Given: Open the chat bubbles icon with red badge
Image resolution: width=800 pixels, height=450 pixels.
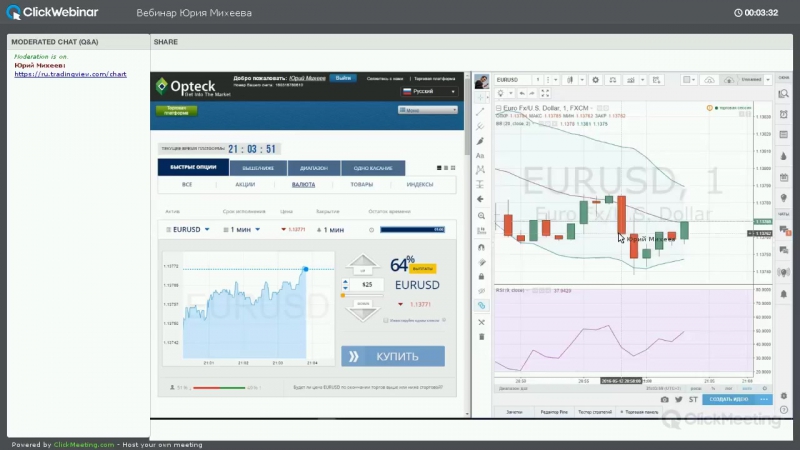Looking at the screenshot, I should point(784,230).
